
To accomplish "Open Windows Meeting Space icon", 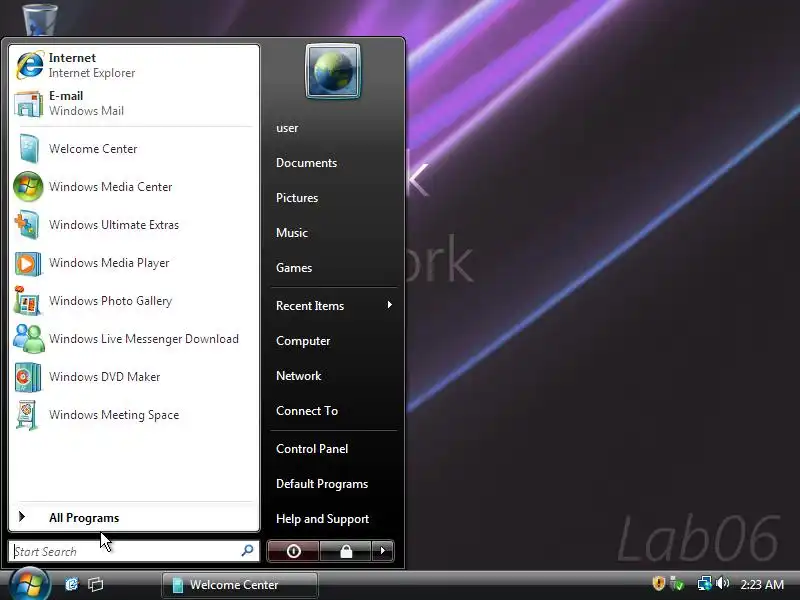I will (x=28, y=415).
